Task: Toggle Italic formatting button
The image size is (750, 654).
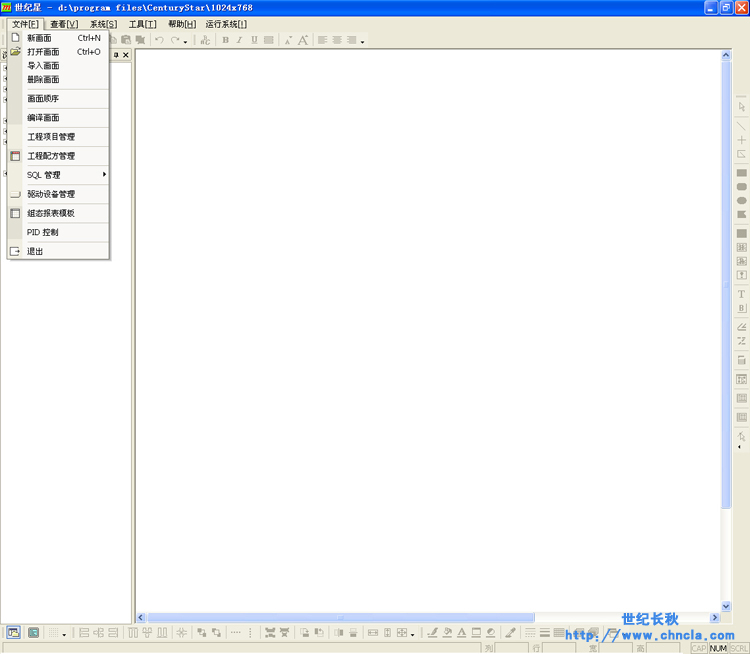Action: pyautogui.click(x=240, y=40)
